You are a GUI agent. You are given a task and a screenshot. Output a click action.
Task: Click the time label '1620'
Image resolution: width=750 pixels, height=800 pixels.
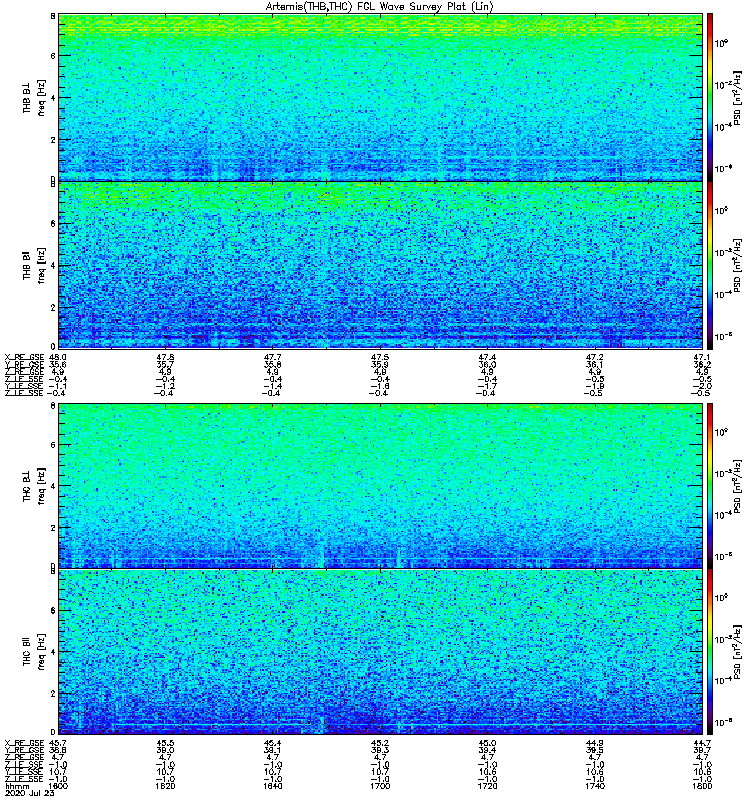click(x=165, y=786)
